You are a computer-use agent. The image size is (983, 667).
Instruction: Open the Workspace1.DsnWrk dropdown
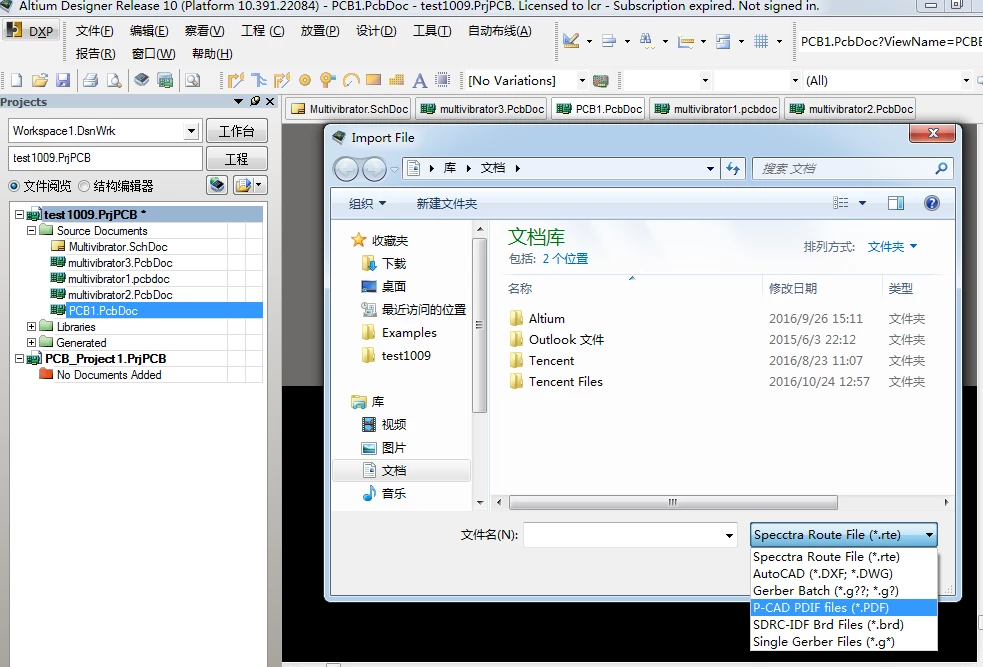191,131
